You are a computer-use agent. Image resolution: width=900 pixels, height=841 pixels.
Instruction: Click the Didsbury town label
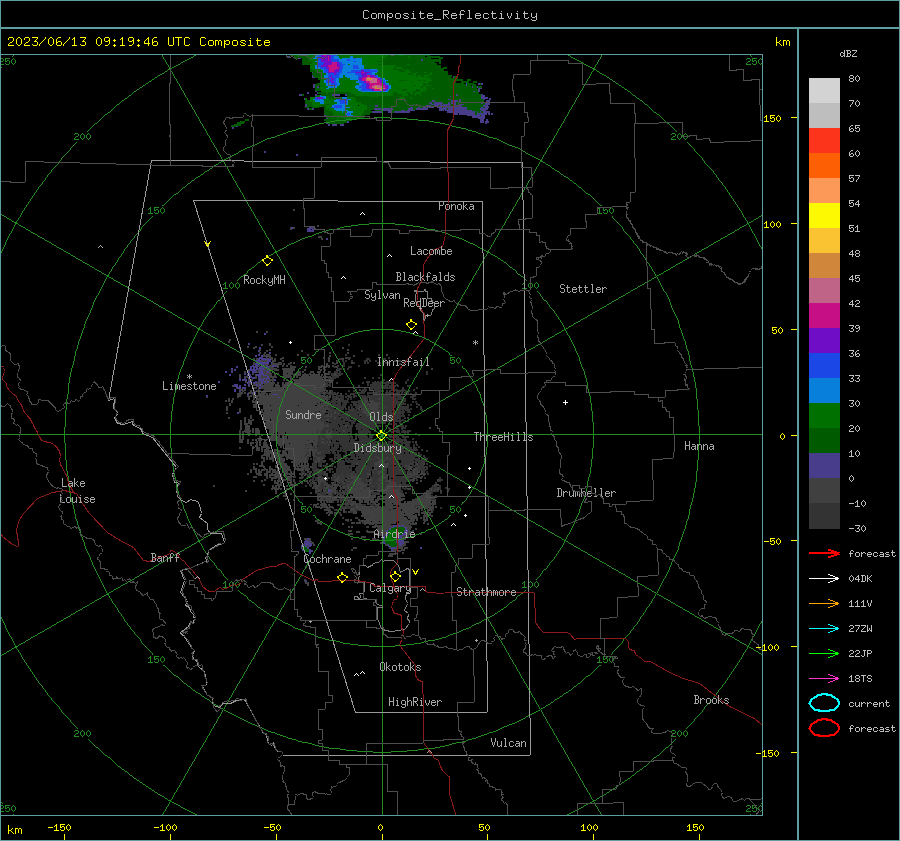[377, 448]
